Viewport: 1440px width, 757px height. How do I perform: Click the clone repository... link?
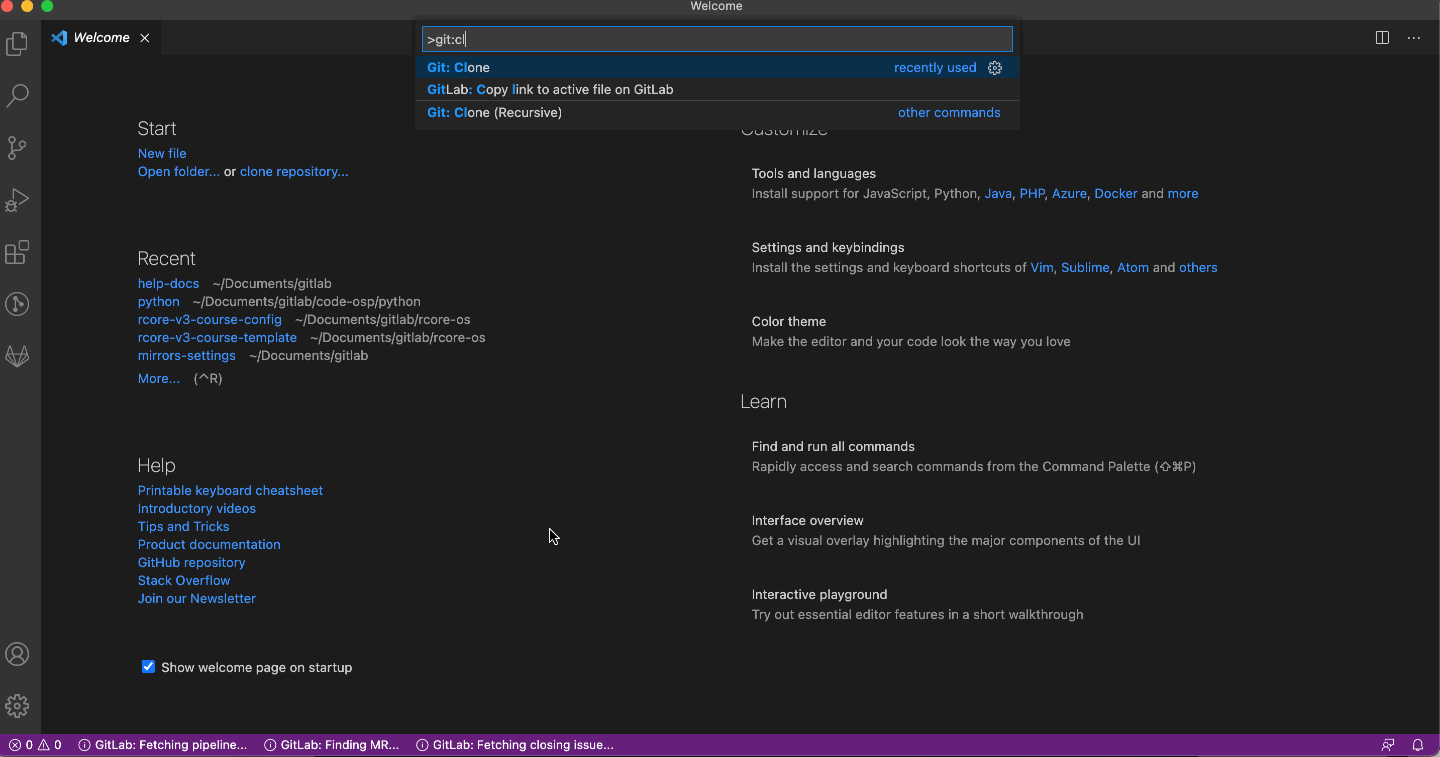(294, 172)
